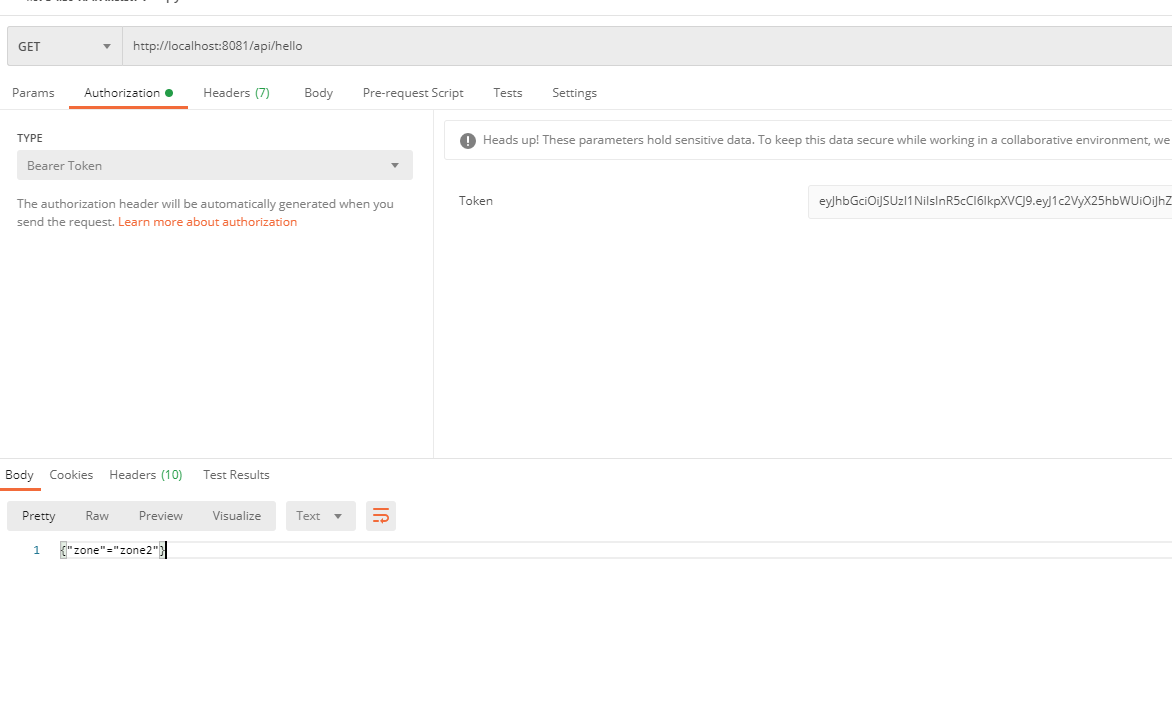The width and height of the screenshot is (1172, 719).
Task: Click the Heads up warning icon
Action: point(467,141)
